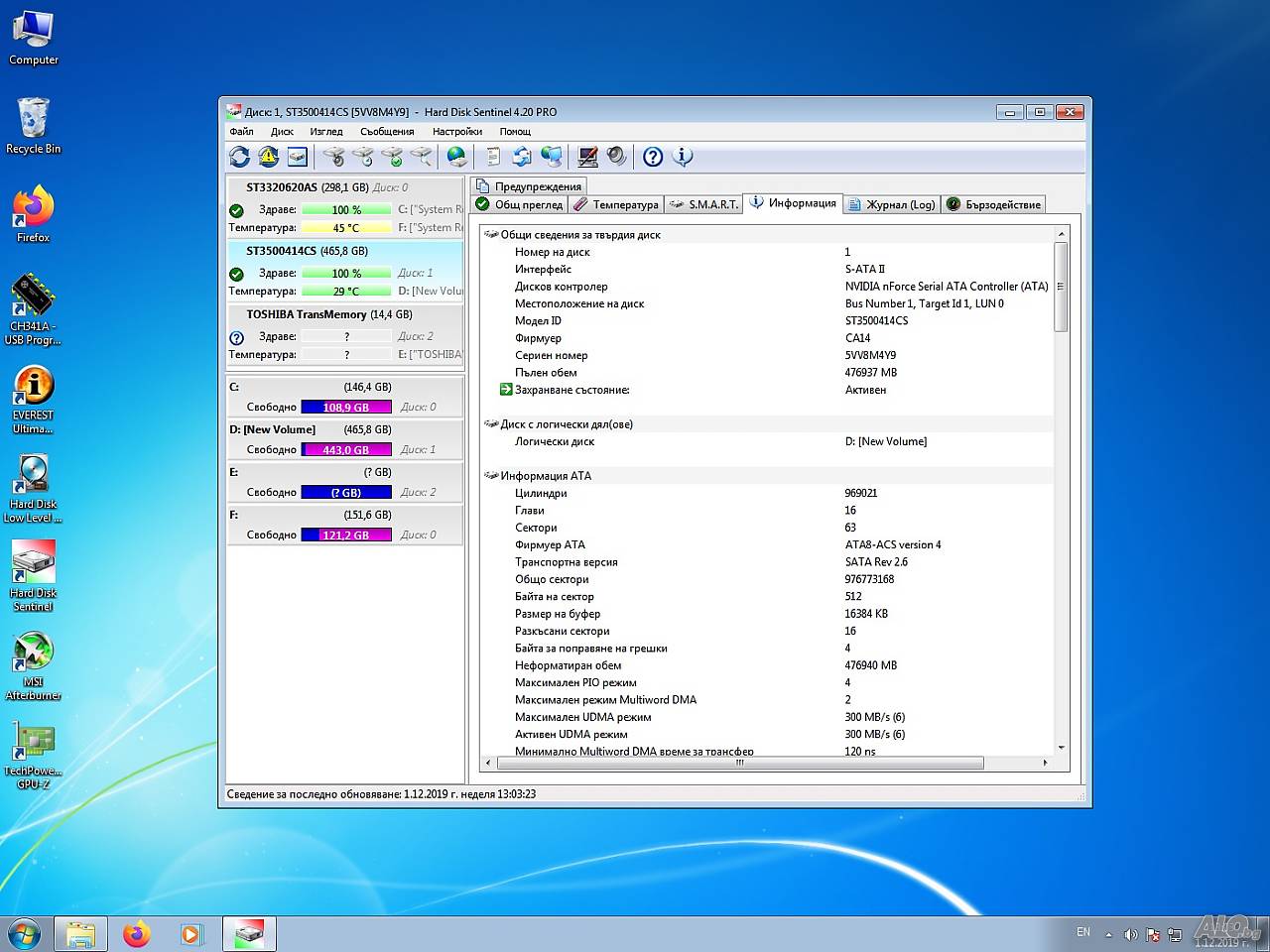The image size is (1270, 952).
Task: Click the refresh icon with yellow warning triangle
Action: click(x=268, y=157)
